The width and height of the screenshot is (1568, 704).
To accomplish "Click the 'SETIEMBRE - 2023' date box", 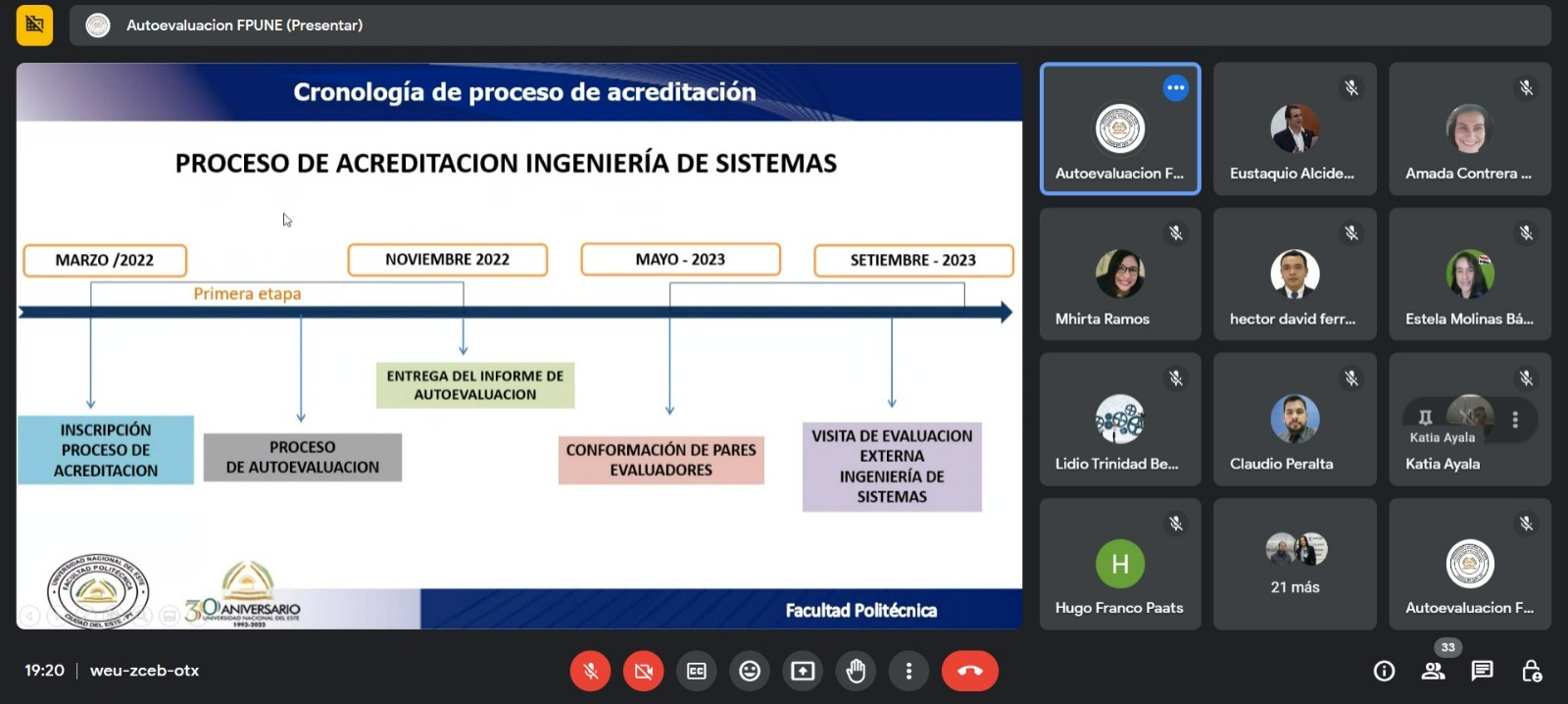I will [x=913, y=261].
